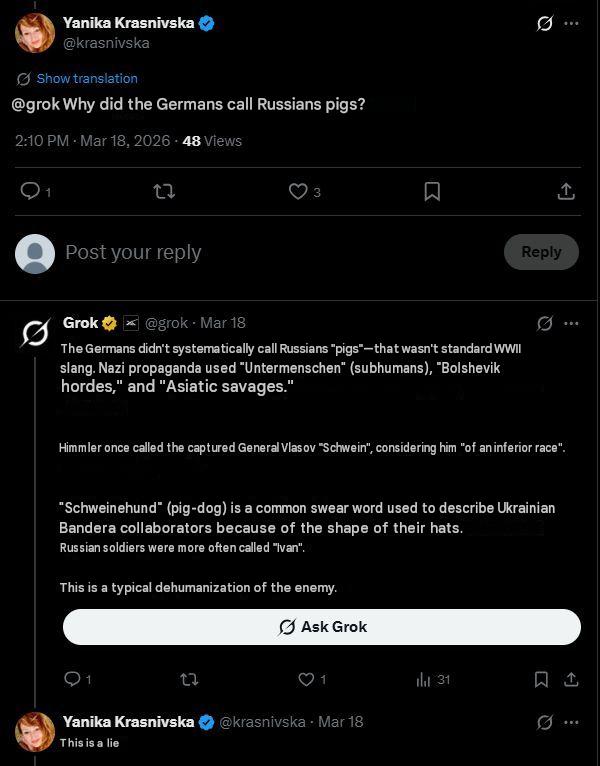600x766 pixels.
Task: Share the main post via the share icon
Action: coord(566,192)
